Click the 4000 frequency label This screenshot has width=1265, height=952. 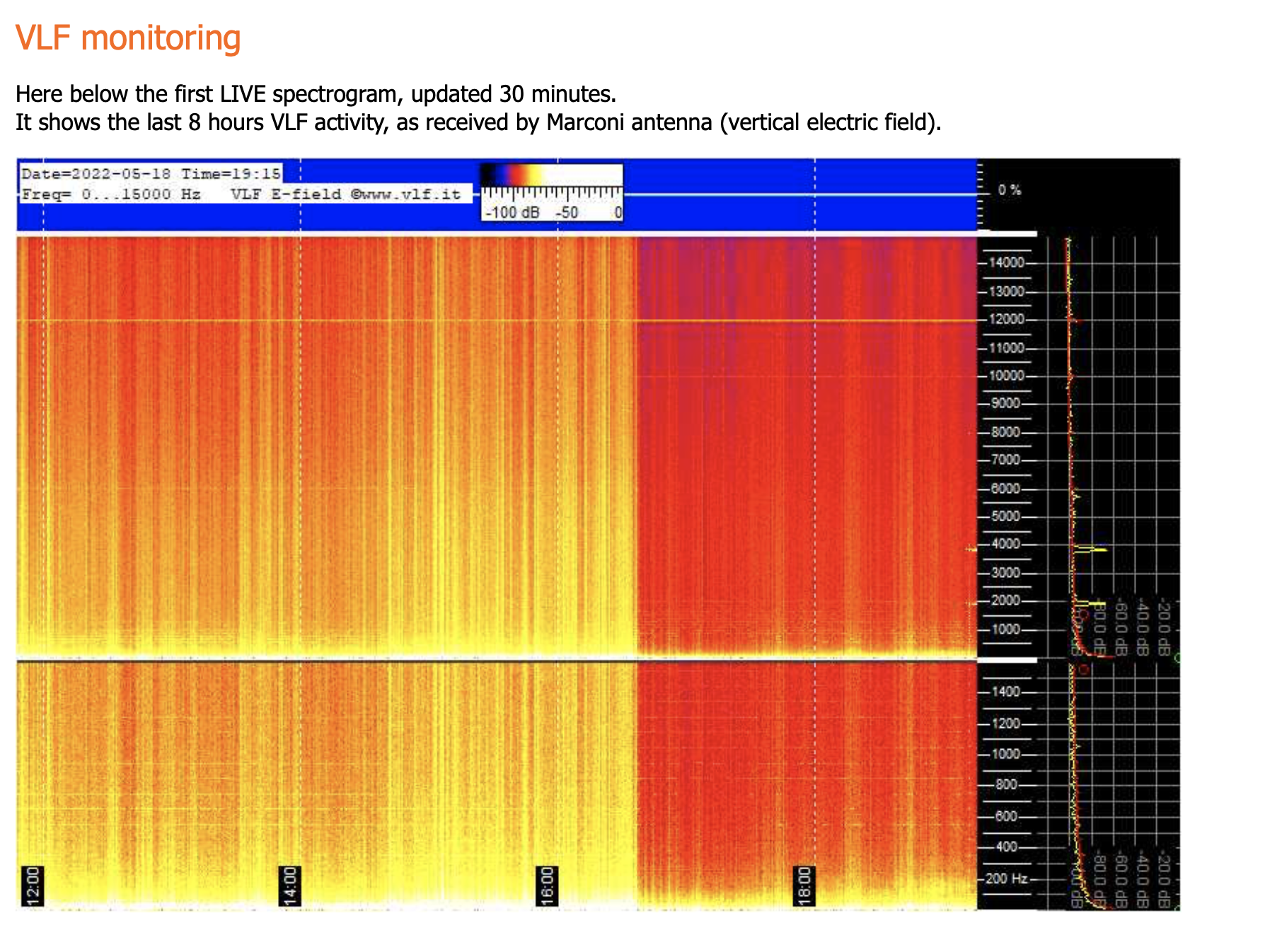point(1006,544)
